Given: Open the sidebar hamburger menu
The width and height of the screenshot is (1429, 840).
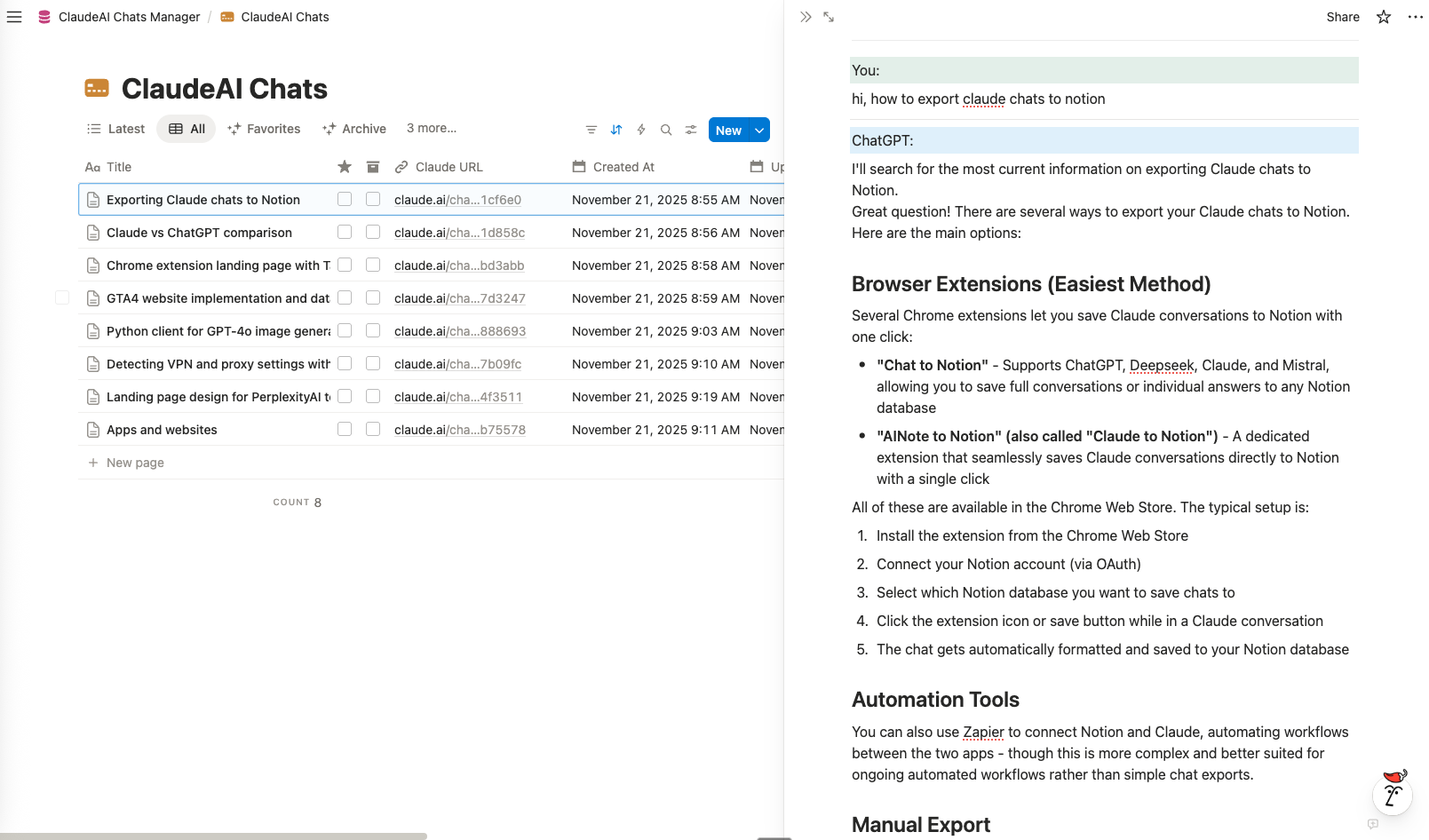Looking at the screenshot, I should [14, 17].
